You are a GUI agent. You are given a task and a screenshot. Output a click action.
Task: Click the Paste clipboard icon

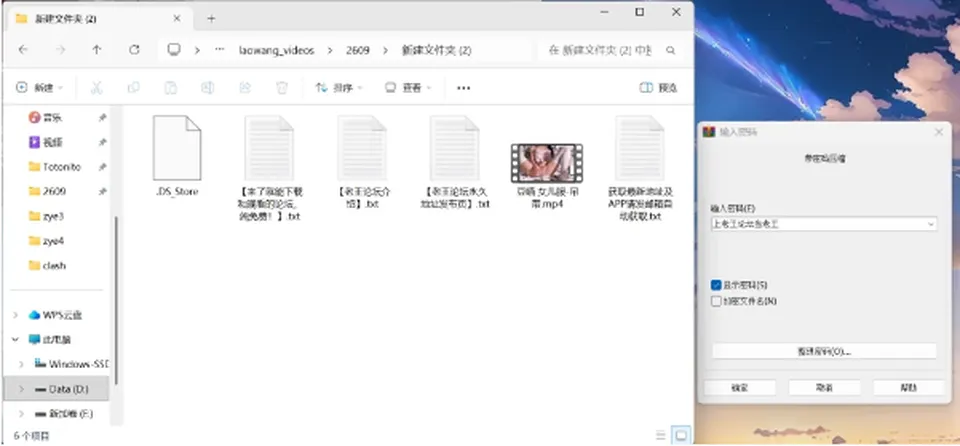pyautogui.click(x=171, y=88)
